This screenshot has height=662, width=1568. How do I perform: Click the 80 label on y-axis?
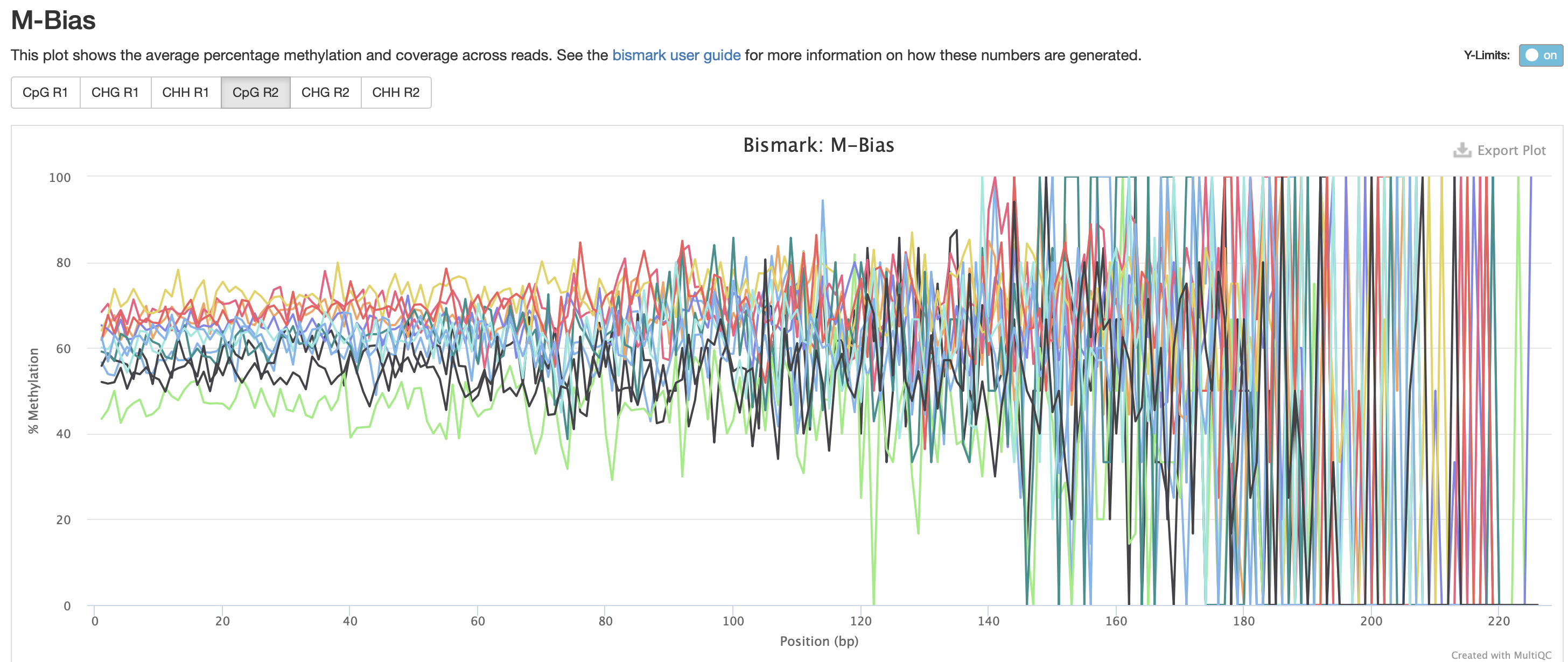[x=64, y=263]
